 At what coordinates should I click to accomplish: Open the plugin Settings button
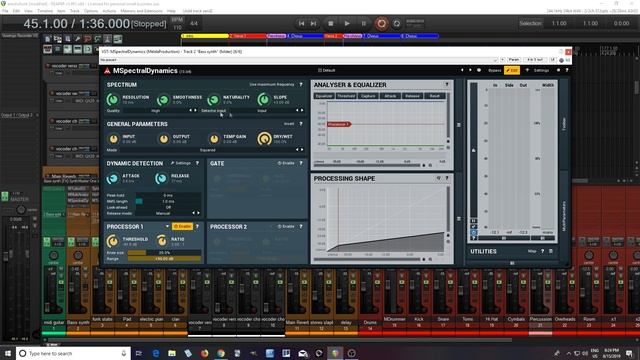point(541,71)
